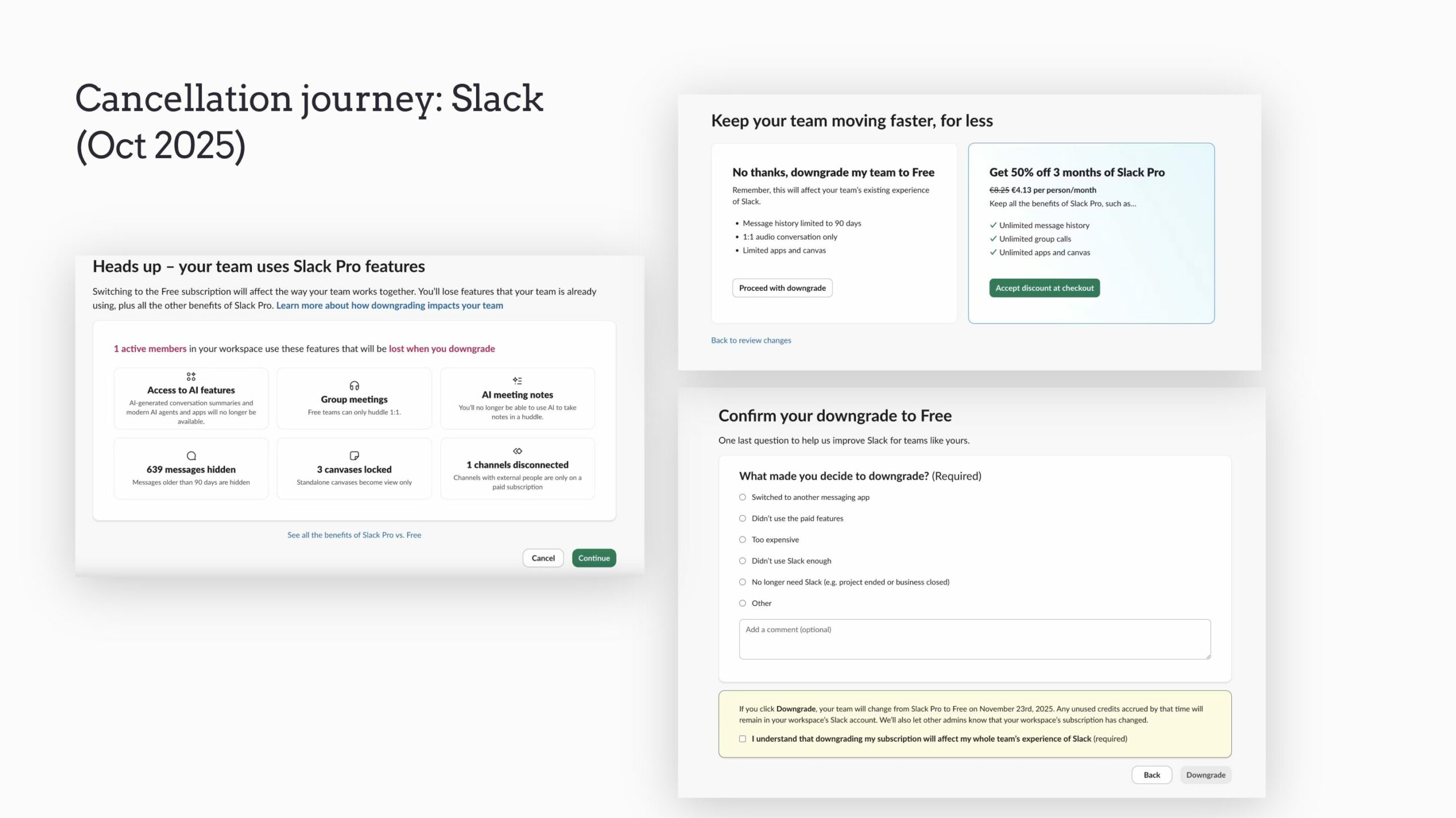This screenshot has height=818, width=1456.
Task: Click into the 'Add a comment' text area
Action: click(x=974, y=640)
